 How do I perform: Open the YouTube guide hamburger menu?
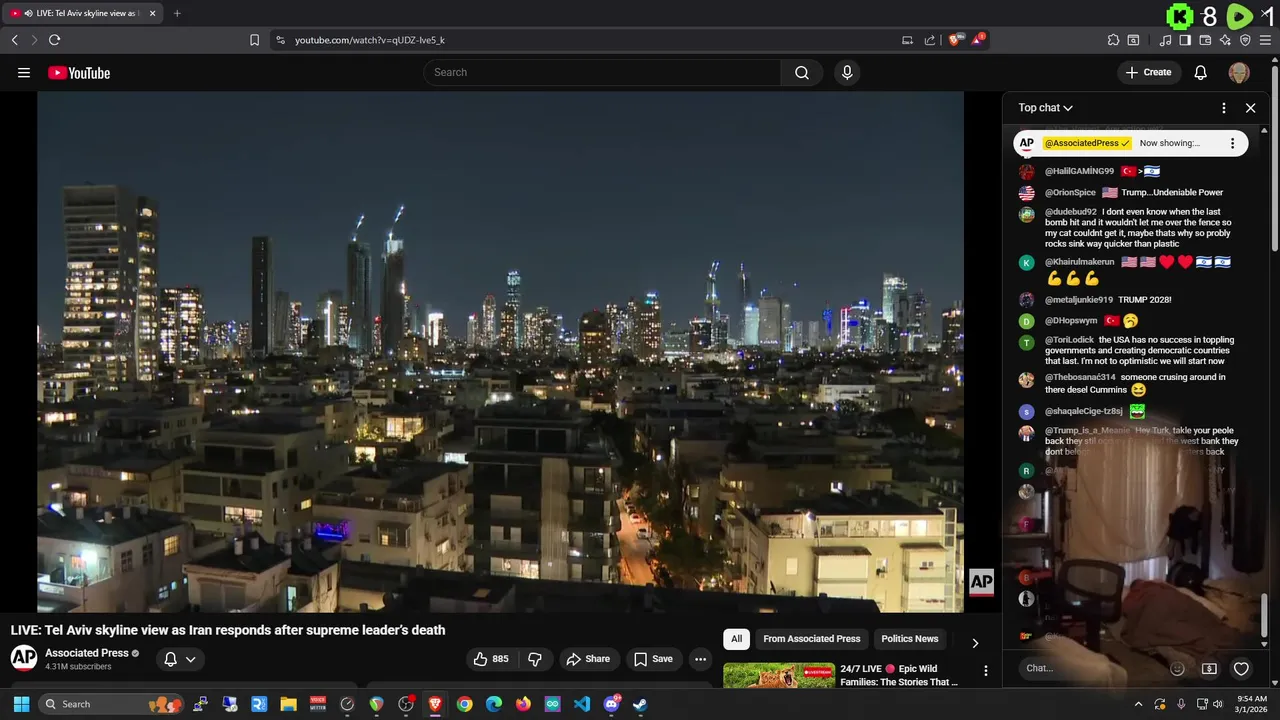tap(24, 72)
